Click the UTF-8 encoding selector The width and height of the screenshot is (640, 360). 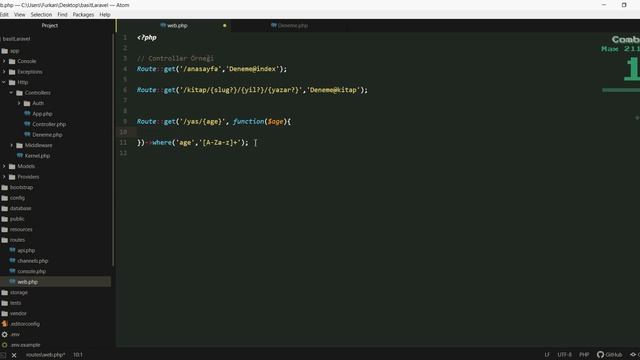564,355
